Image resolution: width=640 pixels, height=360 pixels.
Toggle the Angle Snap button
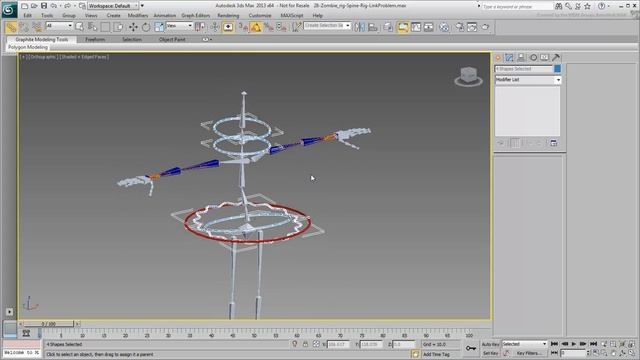[x=256, y=27]
